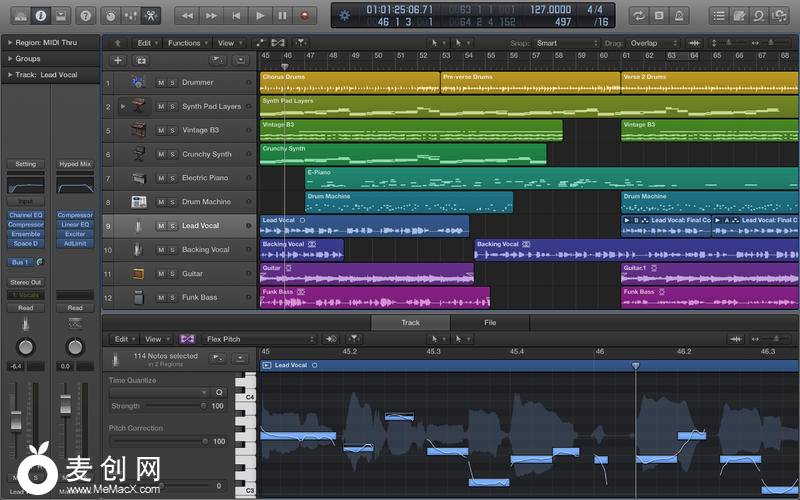
Task: Switch to the File tab in editor
Action: click(x=490, y=323)
